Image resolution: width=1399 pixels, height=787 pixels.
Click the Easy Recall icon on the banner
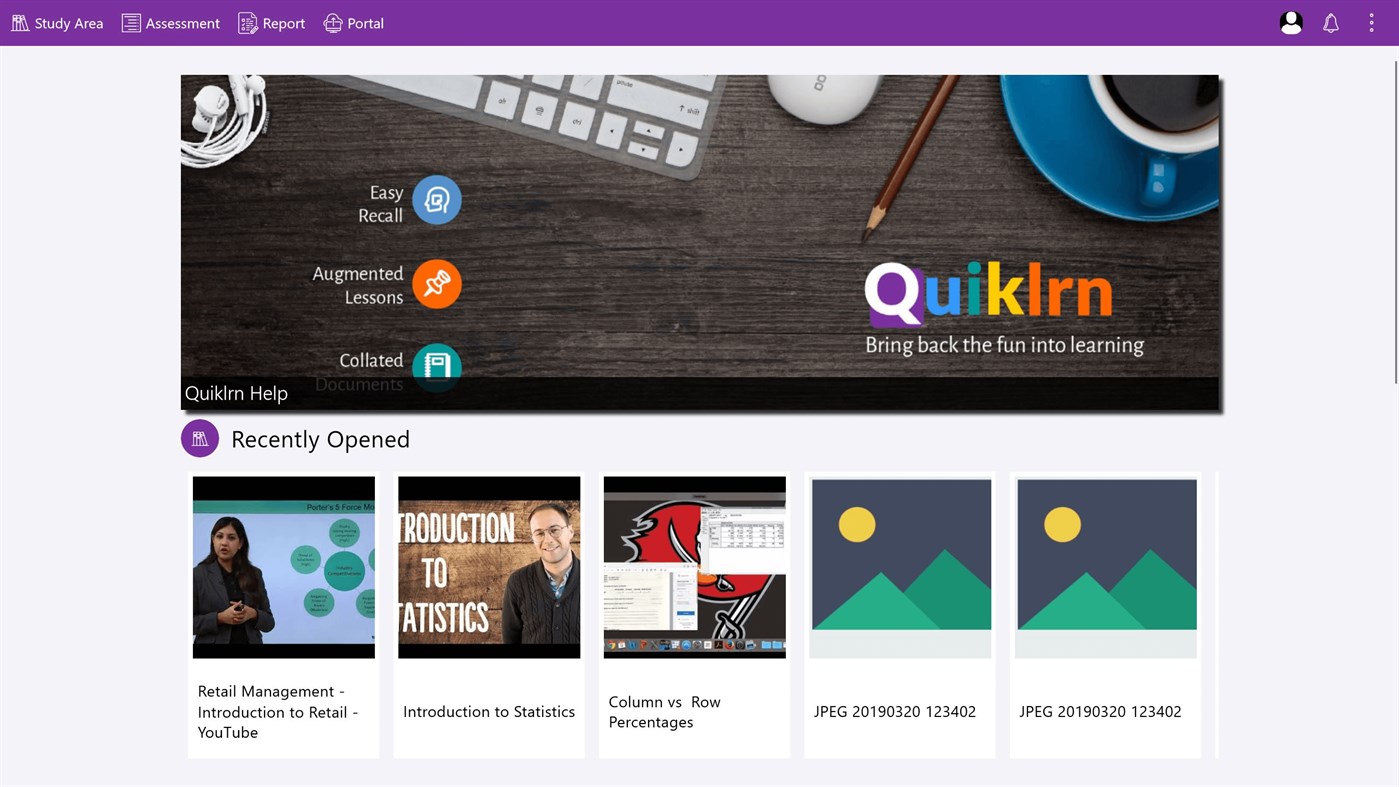pyautogui.click(x=437, y=199)
